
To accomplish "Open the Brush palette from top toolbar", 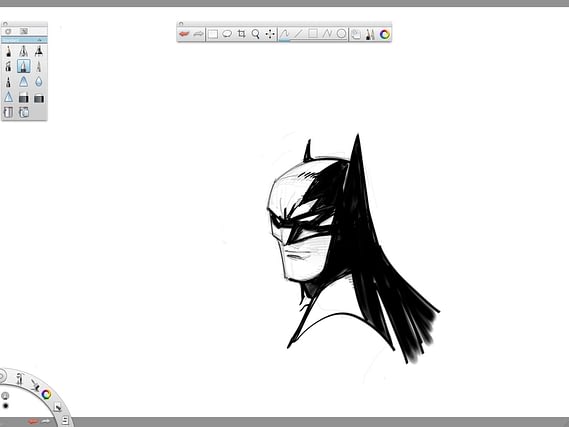I will click(370, 34).
